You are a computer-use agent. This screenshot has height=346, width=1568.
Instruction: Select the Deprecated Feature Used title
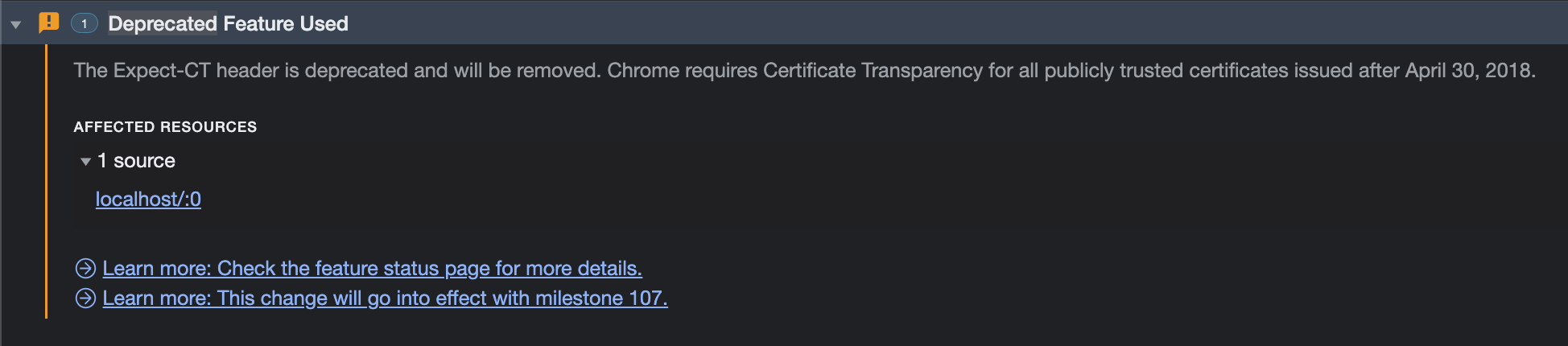228,23
